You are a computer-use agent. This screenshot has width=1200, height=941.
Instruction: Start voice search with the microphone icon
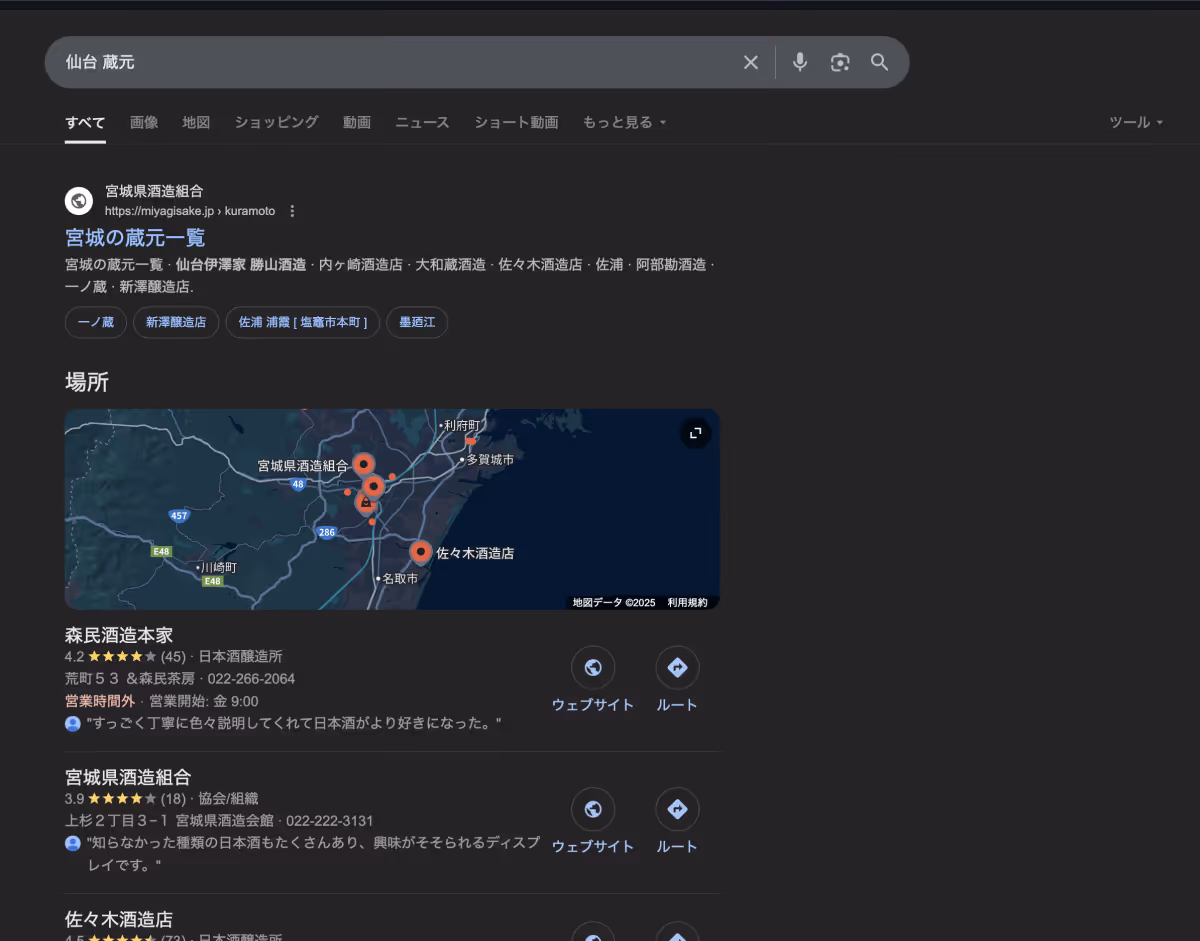pyautogui.click(x=800, y=62)
